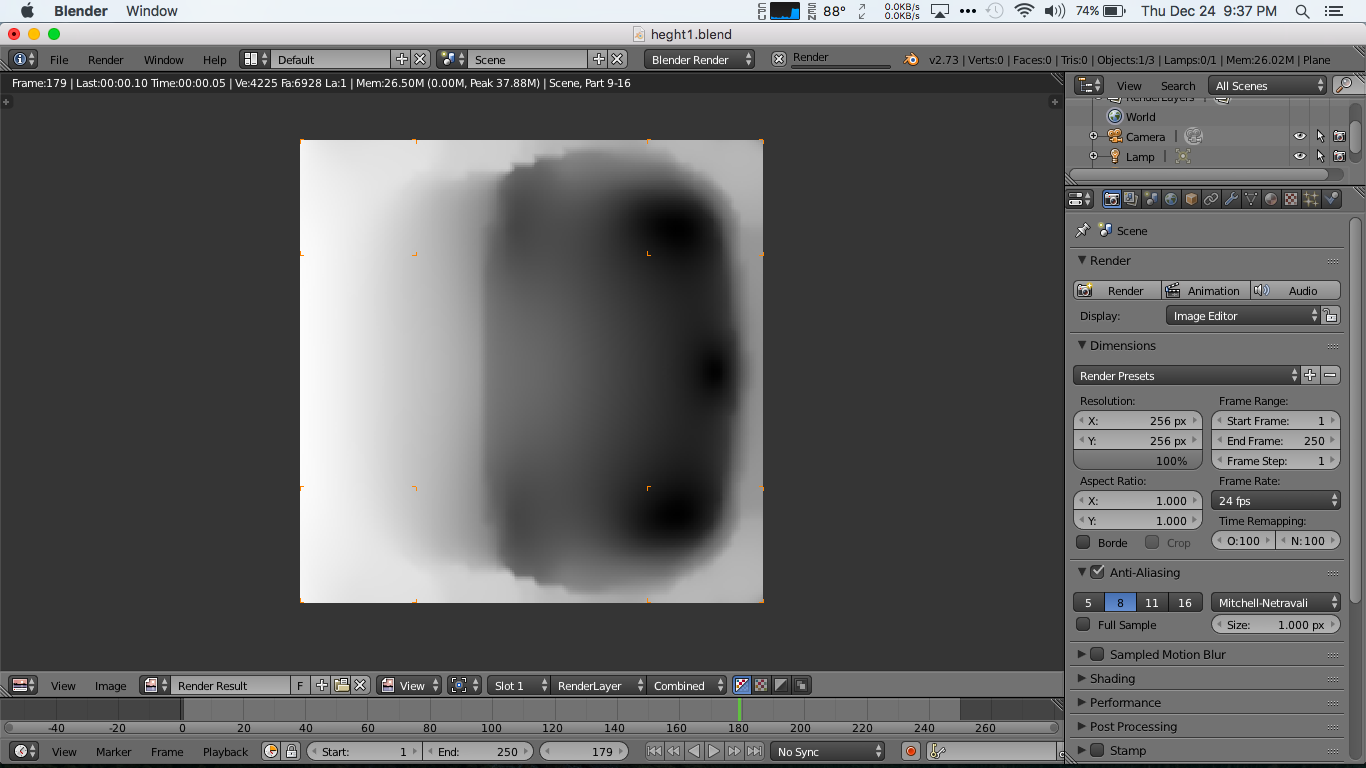
Task: Open the Modifiers wrench tab
Action: click(x=1231, y=199)
